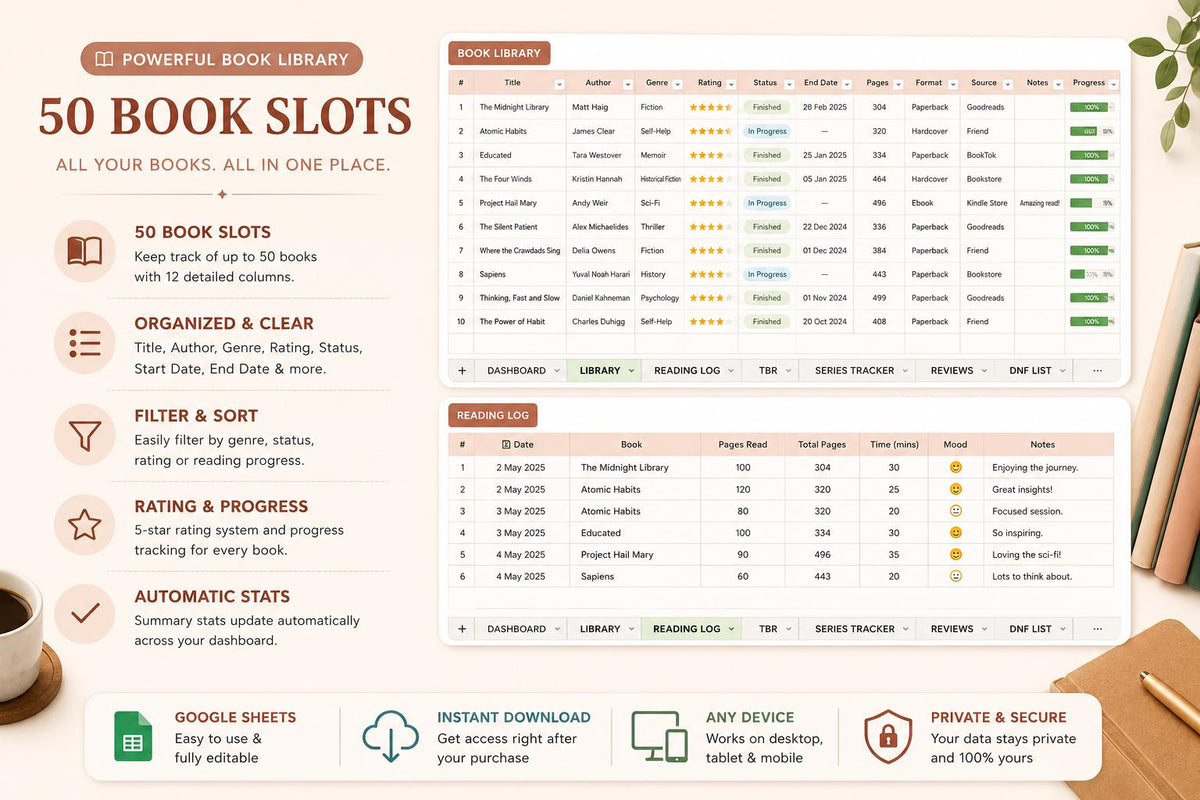Screen dimensions: 1200x800
Task: Open the Title column filter arrow
Action: pyautogui.click(x=559, y=84)
